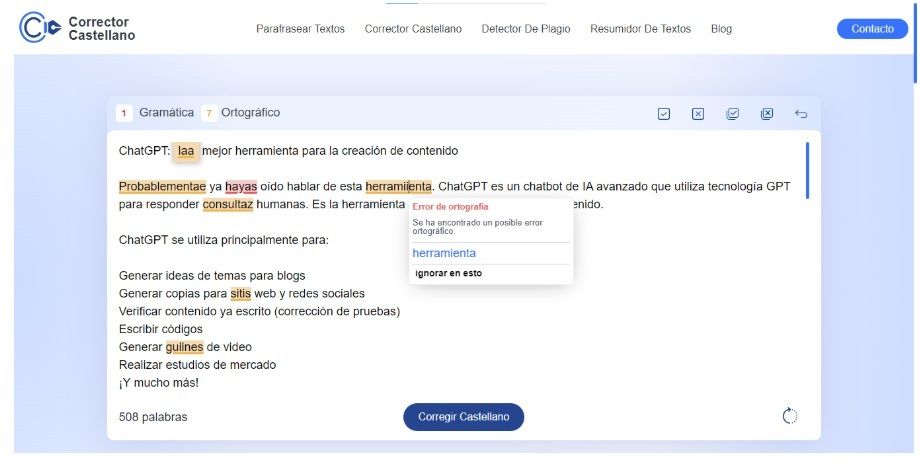The height and width of the screenshot is (461, 920).
Task: Click the circular refresh icon near word count
Action: coord(790,416)
